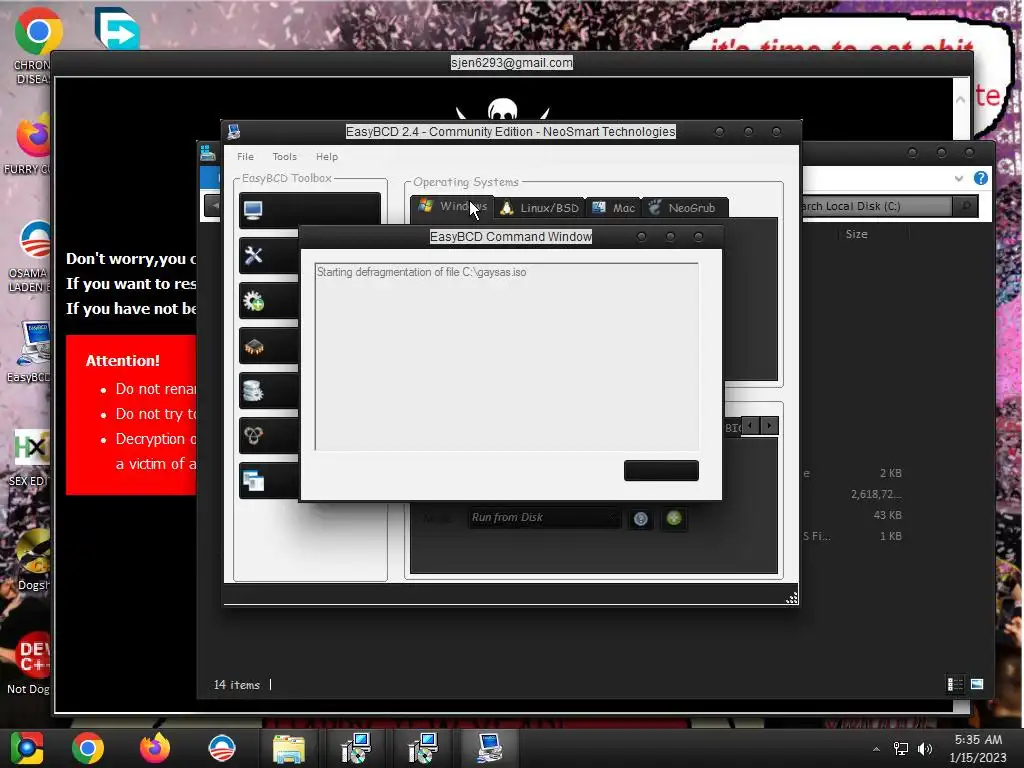Click the scroll-up arrow in ransom note window

961,99
